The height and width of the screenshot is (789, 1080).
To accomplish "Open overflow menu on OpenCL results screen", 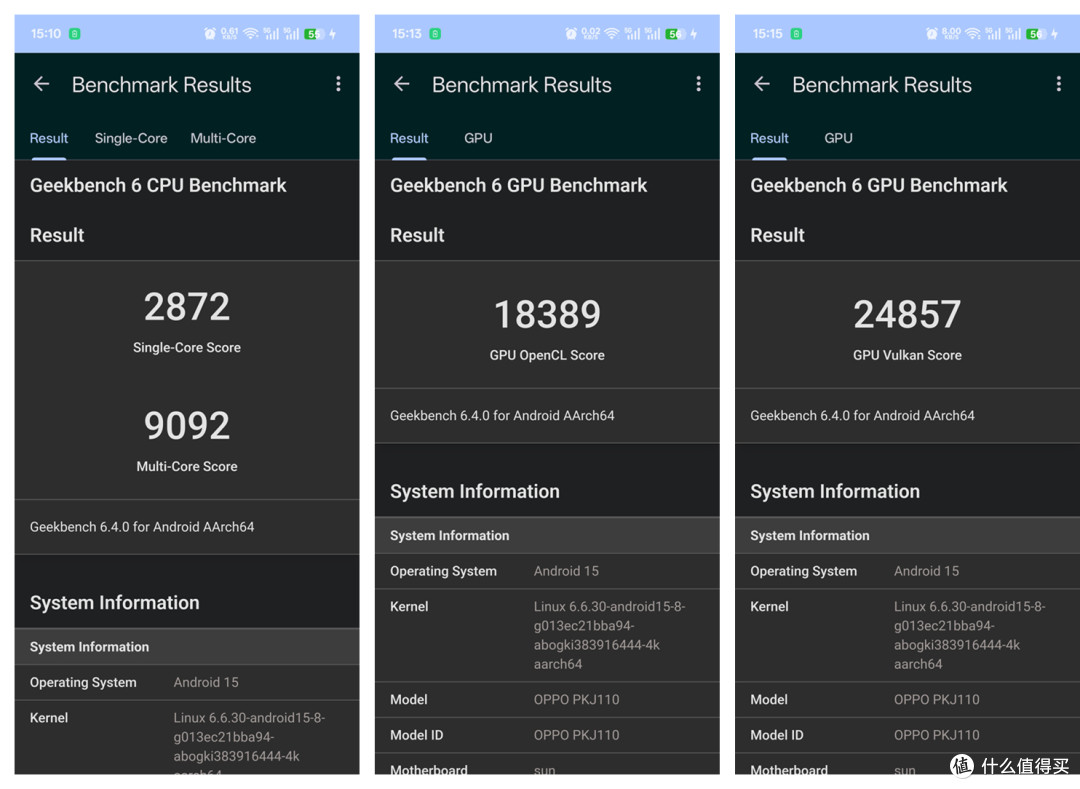I will click(698, 84).
